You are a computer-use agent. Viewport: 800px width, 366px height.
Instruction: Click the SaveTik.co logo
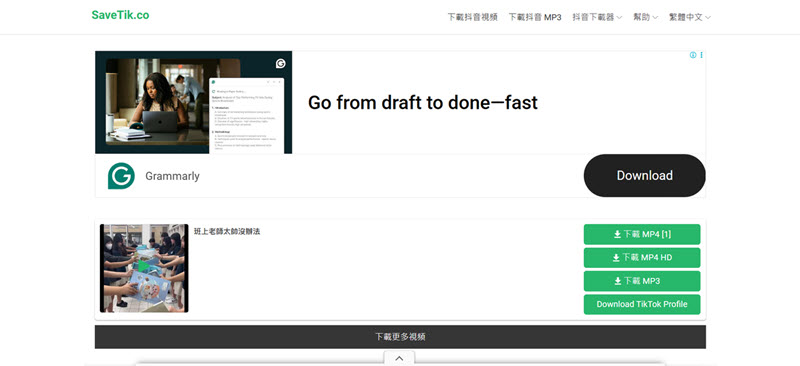point(120,15)
